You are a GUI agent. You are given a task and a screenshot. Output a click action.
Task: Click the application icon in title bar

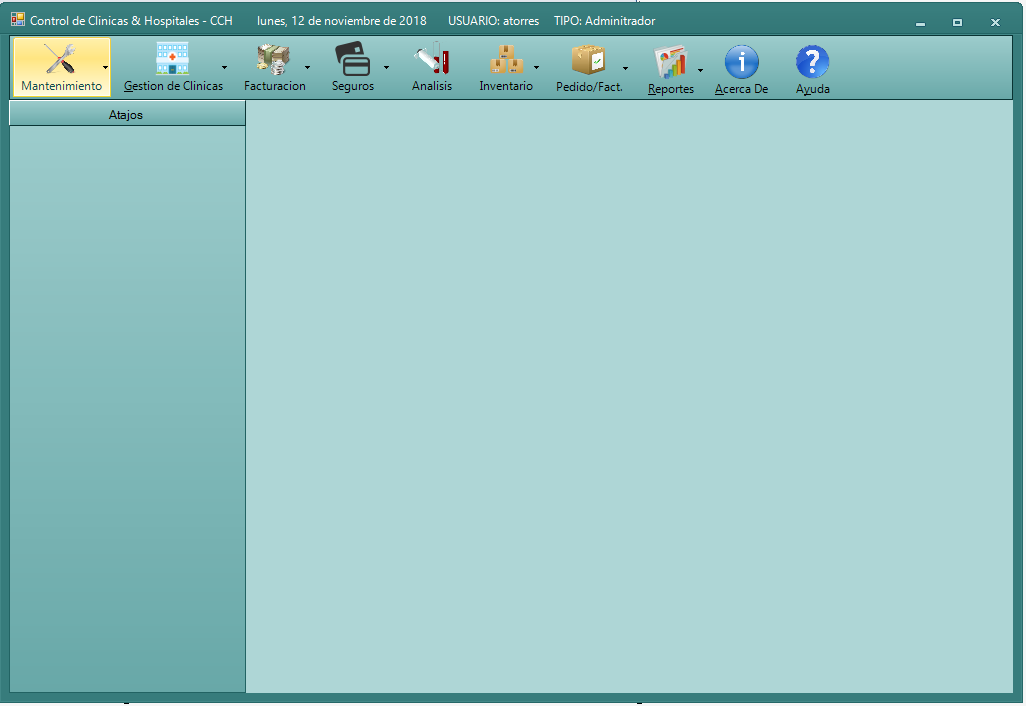[18, 20]
